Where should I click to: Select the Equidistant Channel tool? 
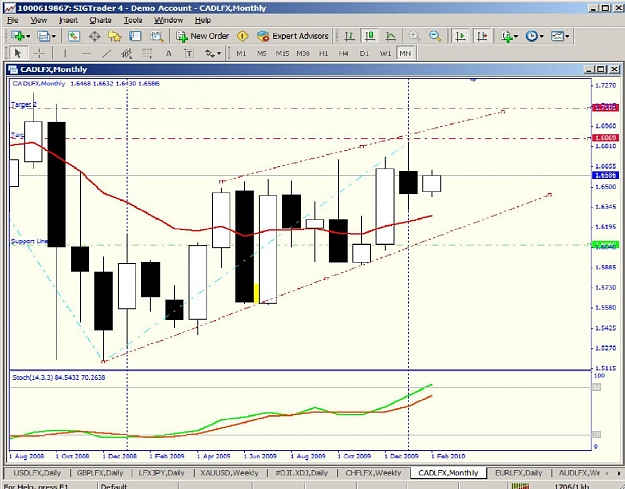[x=127, y=53]
